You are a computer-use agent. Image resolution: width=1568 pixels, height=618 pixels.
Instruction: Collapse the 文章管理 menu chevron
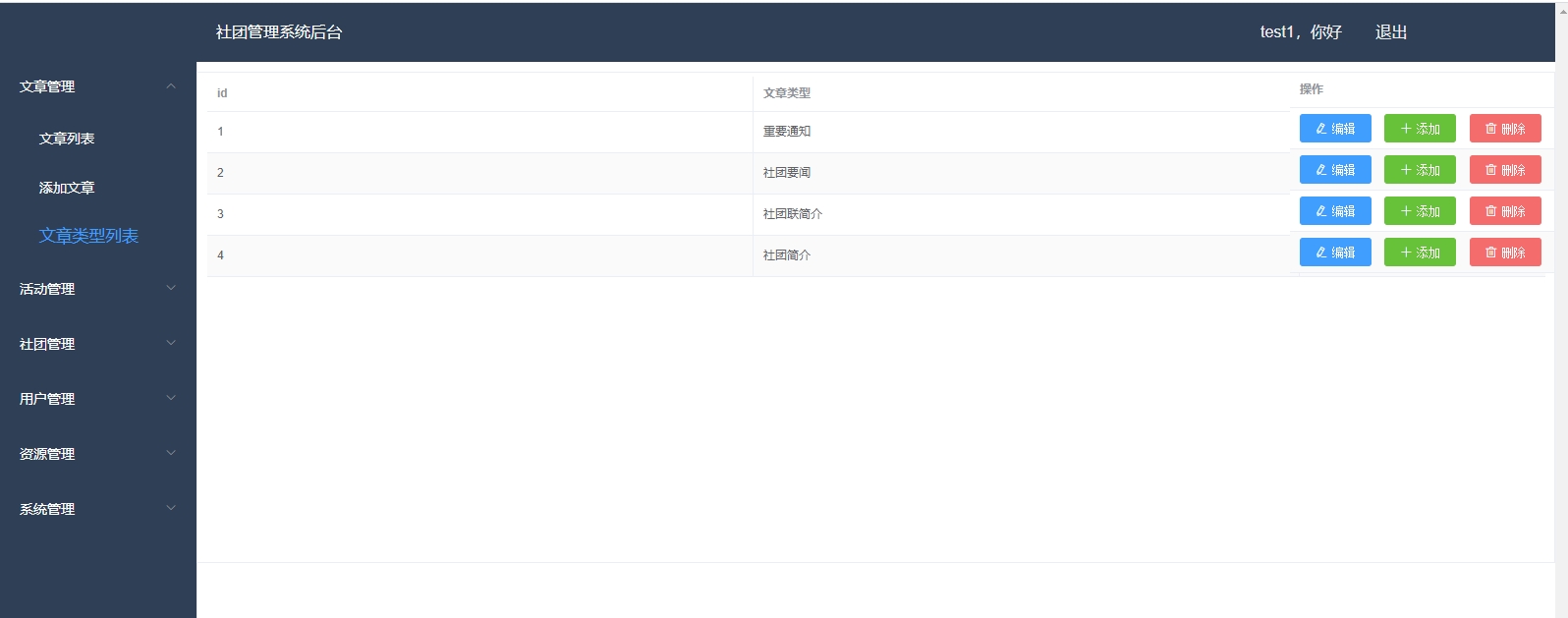pos(171,86)
